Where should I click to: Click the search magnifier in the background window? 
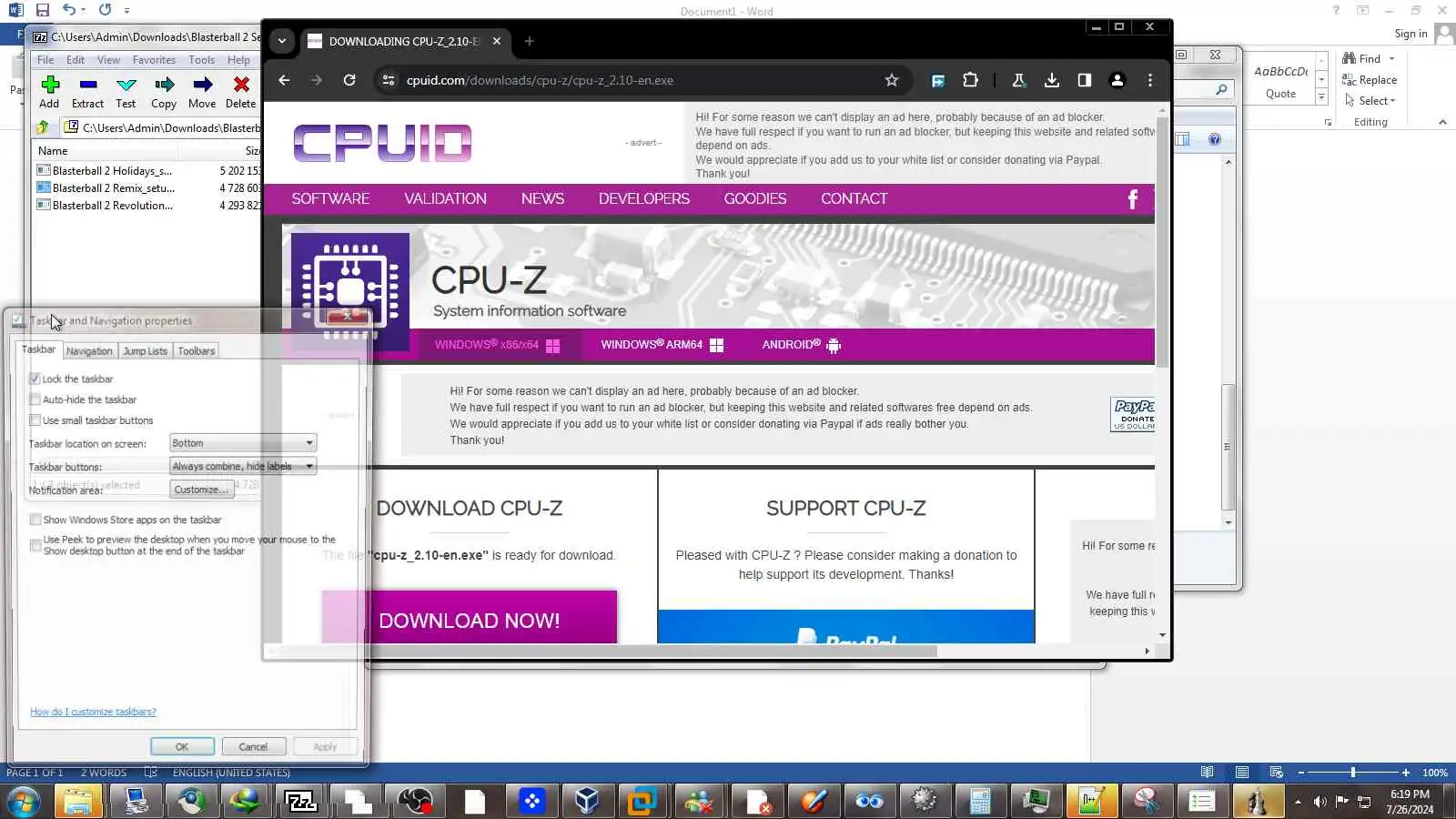(1221, 89)
